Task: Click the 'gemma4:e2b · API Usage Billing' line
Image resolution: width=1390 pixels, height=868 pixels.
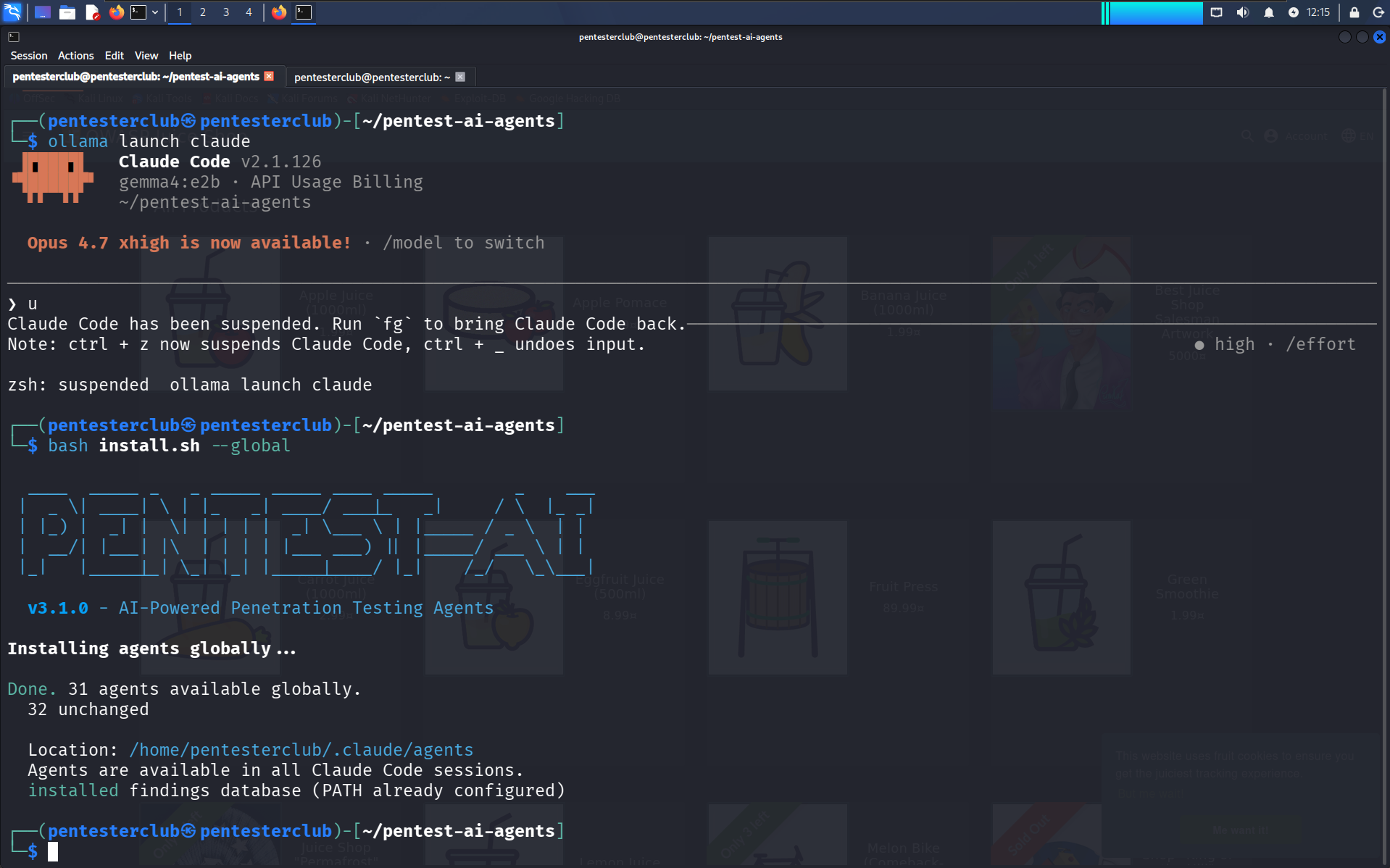Action: 271,182
